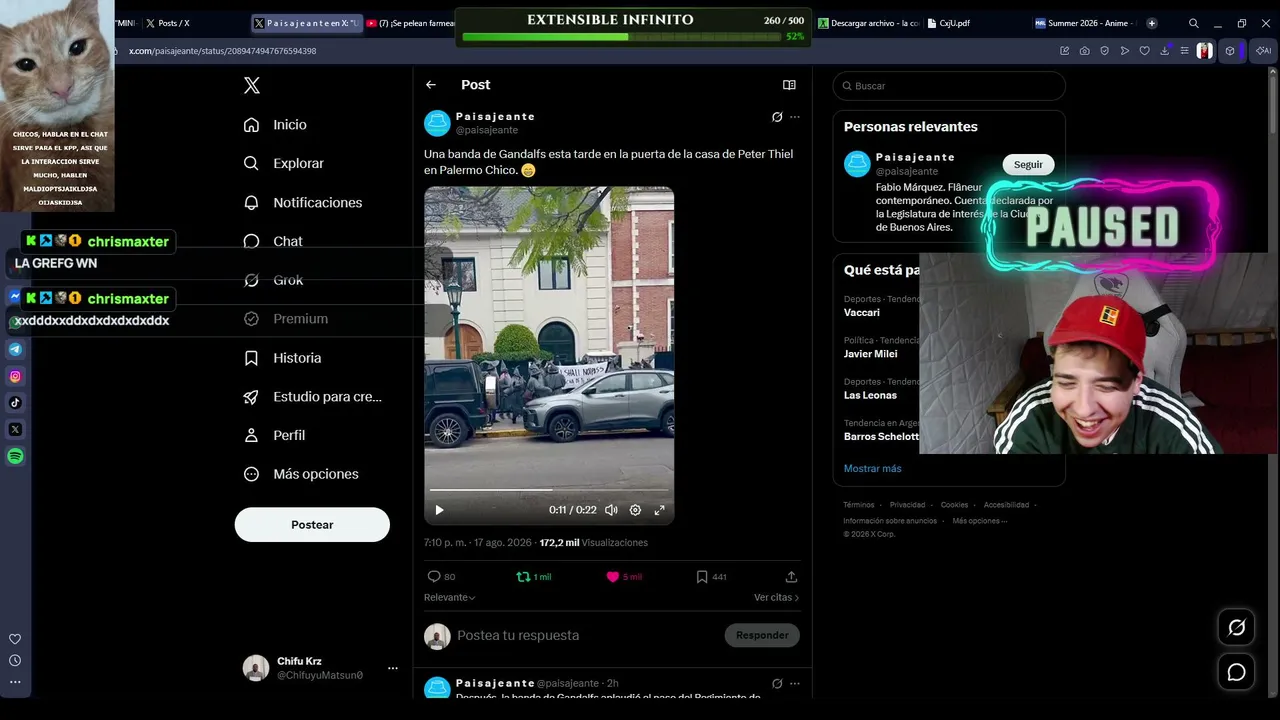Open the post's three-dot more menu
1280x720 pixels.
pyautogui.click(x=795, y=117)
